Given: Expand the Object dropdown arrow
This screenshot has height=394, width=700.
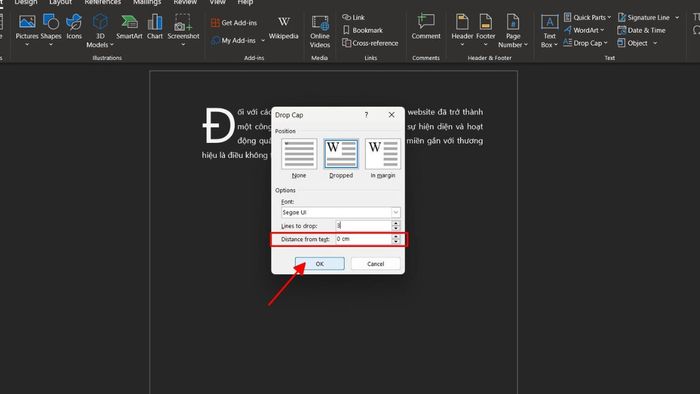Looking at the screenshot, I should [x=655, y=43].
